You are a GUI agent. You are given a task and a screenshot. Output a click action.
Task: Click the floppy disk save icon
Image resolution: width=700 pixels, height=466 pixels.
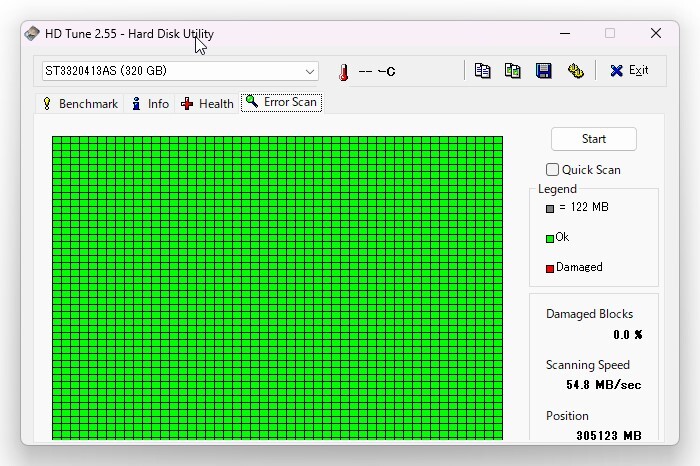(543, 71)
